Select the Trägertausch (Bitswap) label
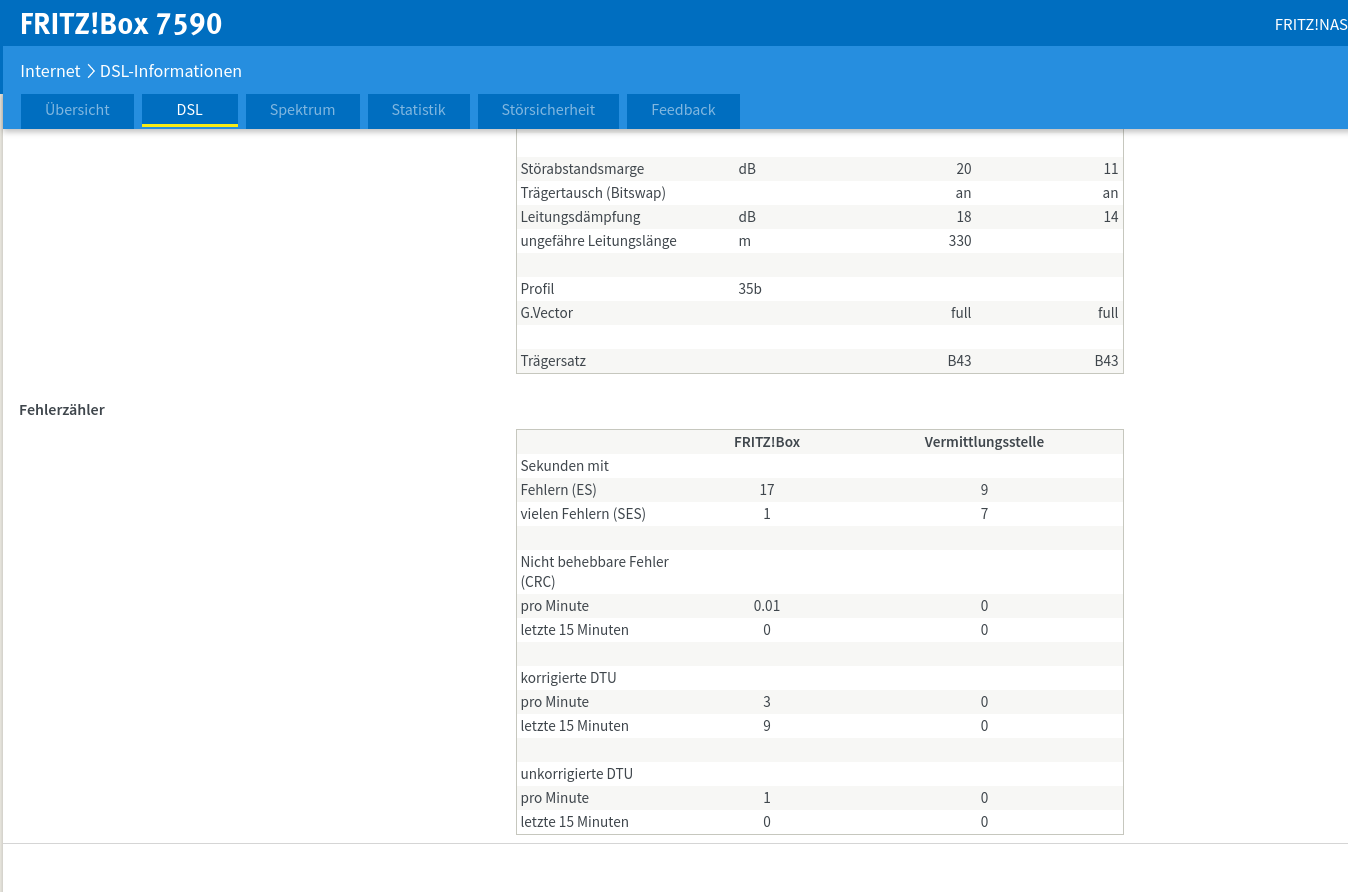Viewport: 1348px width, 892px height. click(x=593, y=193)
